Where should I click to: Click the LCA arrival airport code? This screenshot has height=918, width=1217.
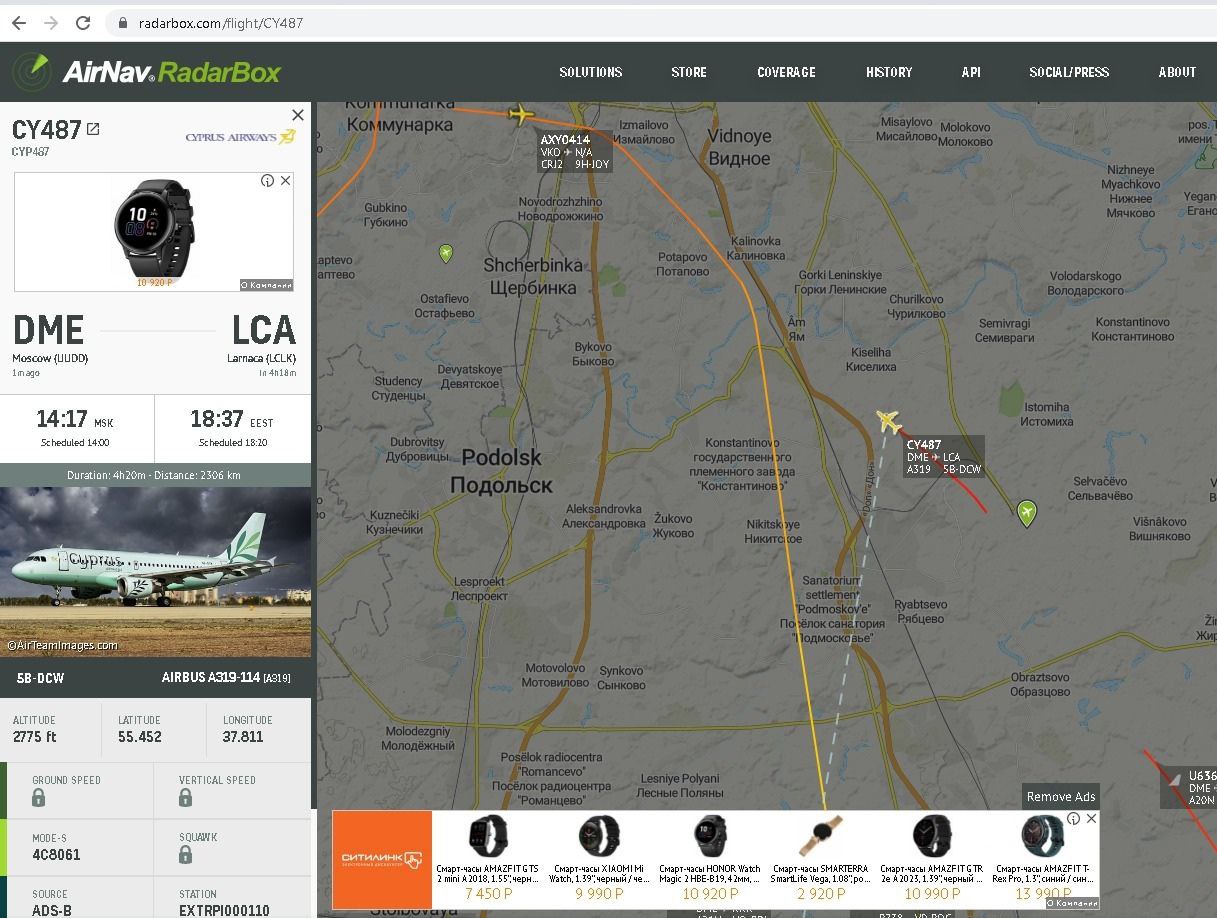[264, 330]
